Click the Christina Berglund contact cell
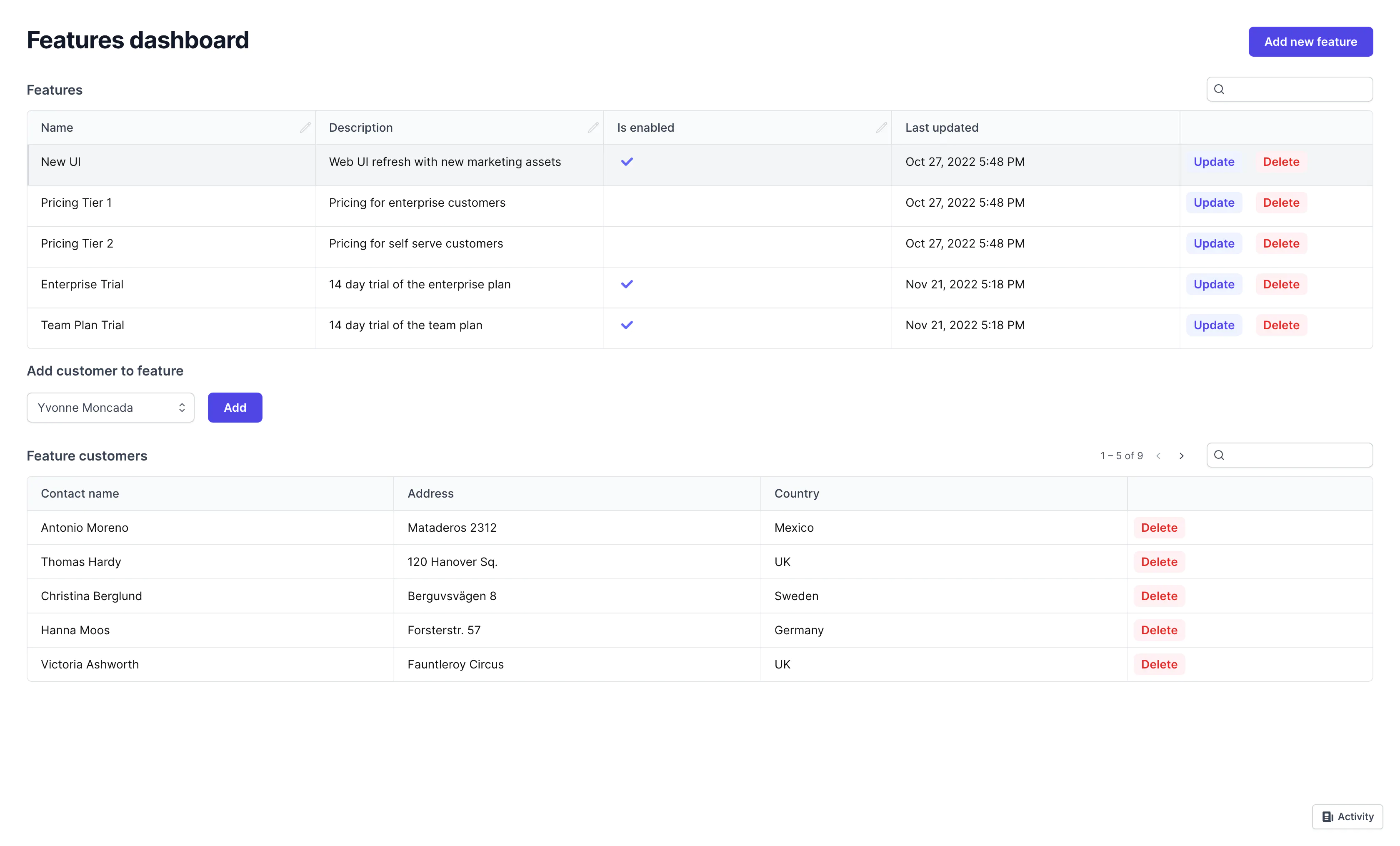 pyautogui.click(x=210, y=596)
